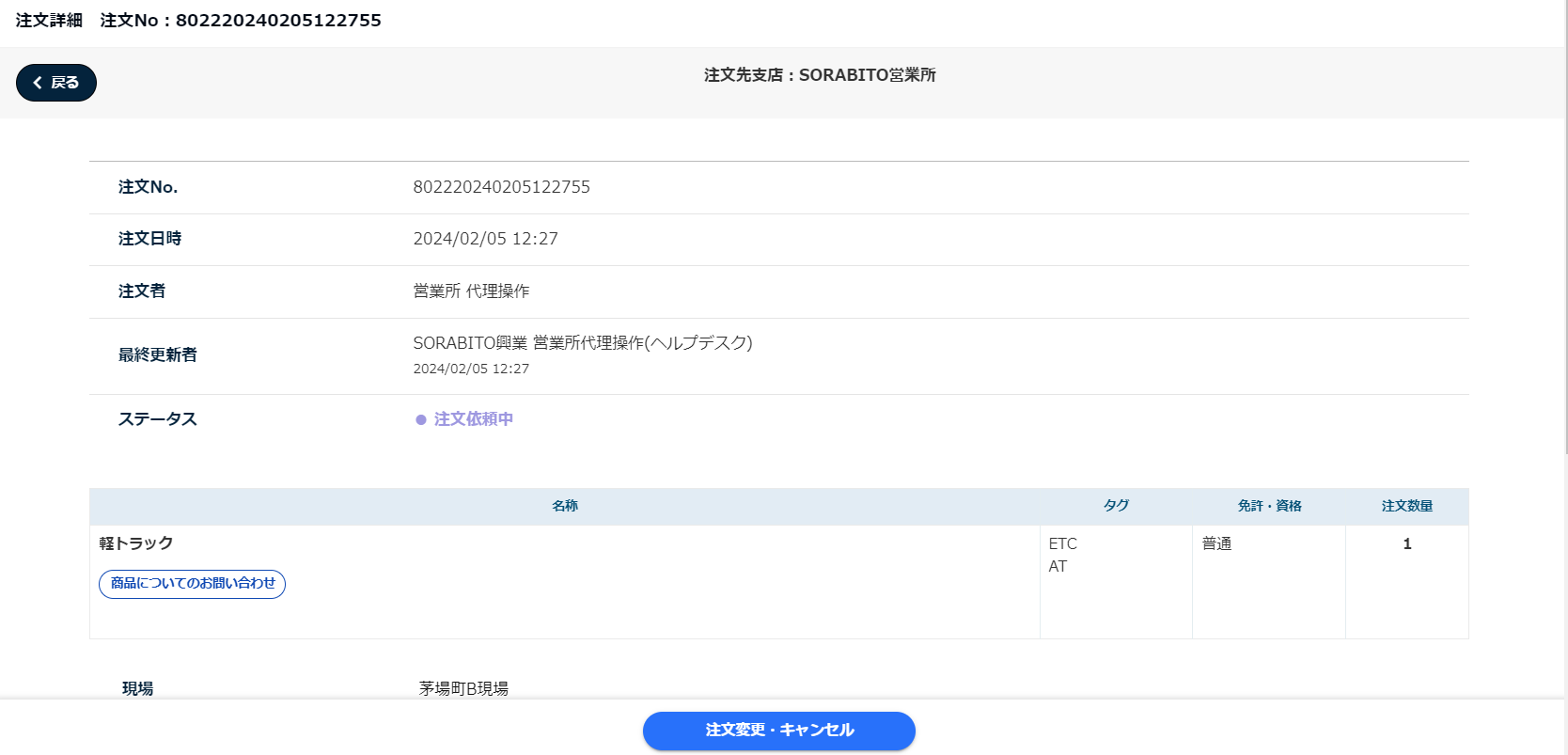
Task: Click the order date 2024/02/05 12:27
Action: (485, 239)
